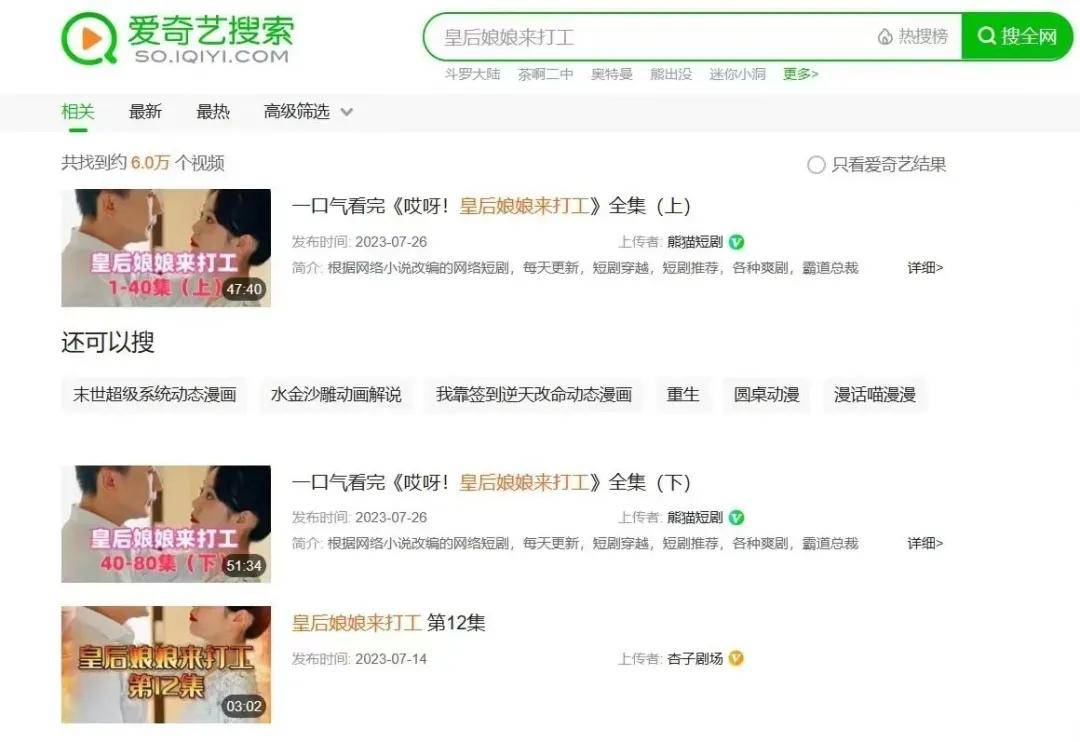Switch to the 最新 tab

coord(145,111)
